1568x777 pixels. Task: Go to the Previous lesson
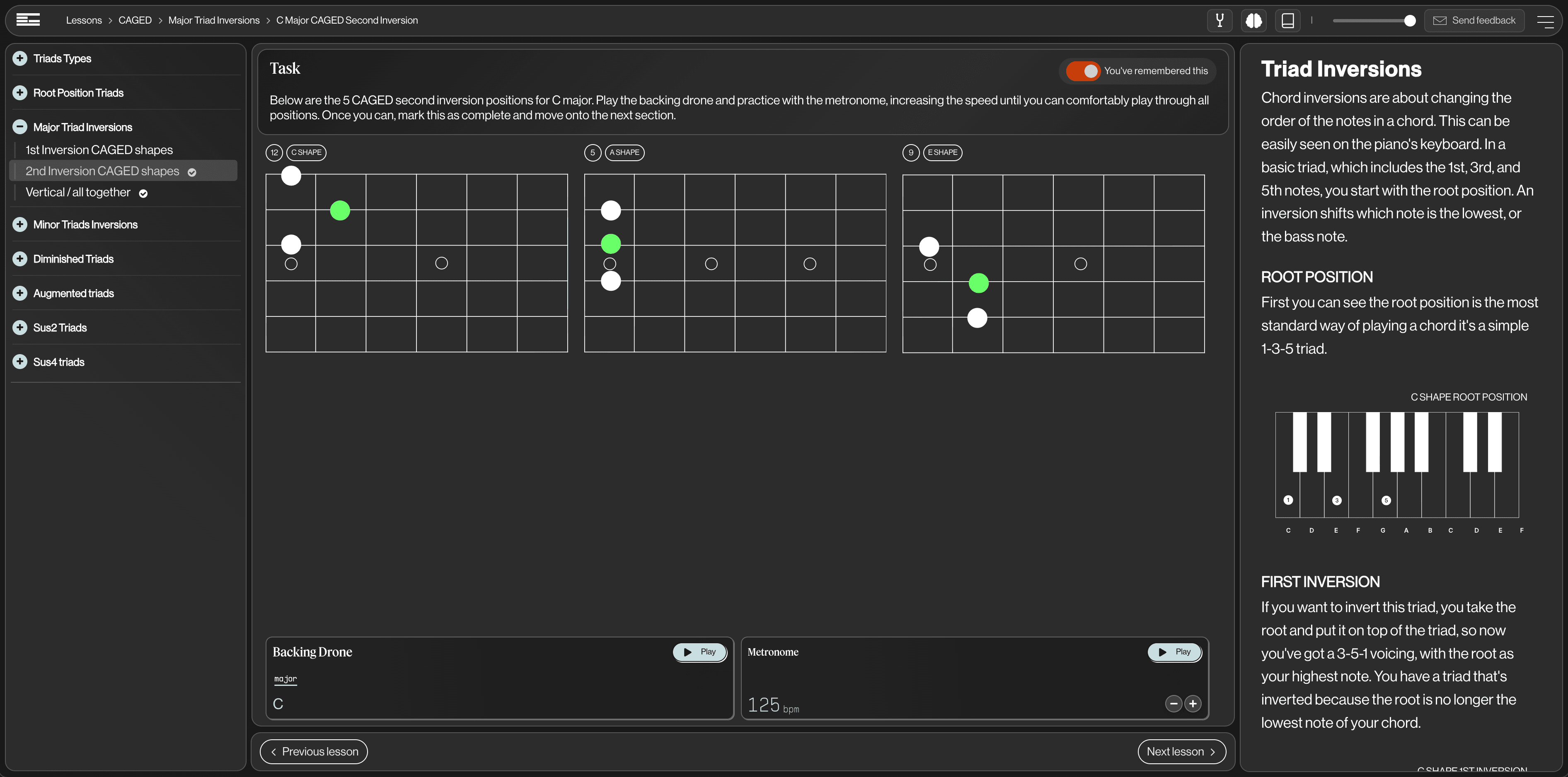coord(314,752)
